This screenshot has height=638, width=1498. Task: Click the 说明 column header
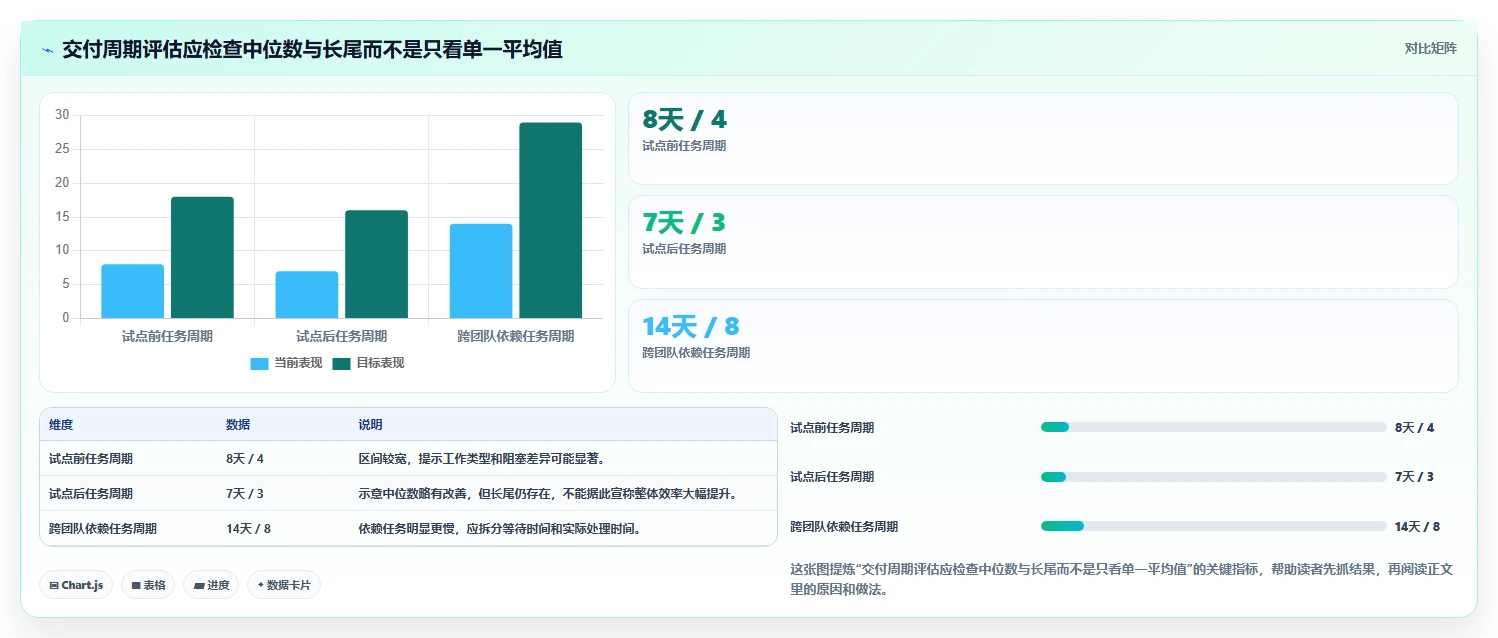click(x=370, y=425)
